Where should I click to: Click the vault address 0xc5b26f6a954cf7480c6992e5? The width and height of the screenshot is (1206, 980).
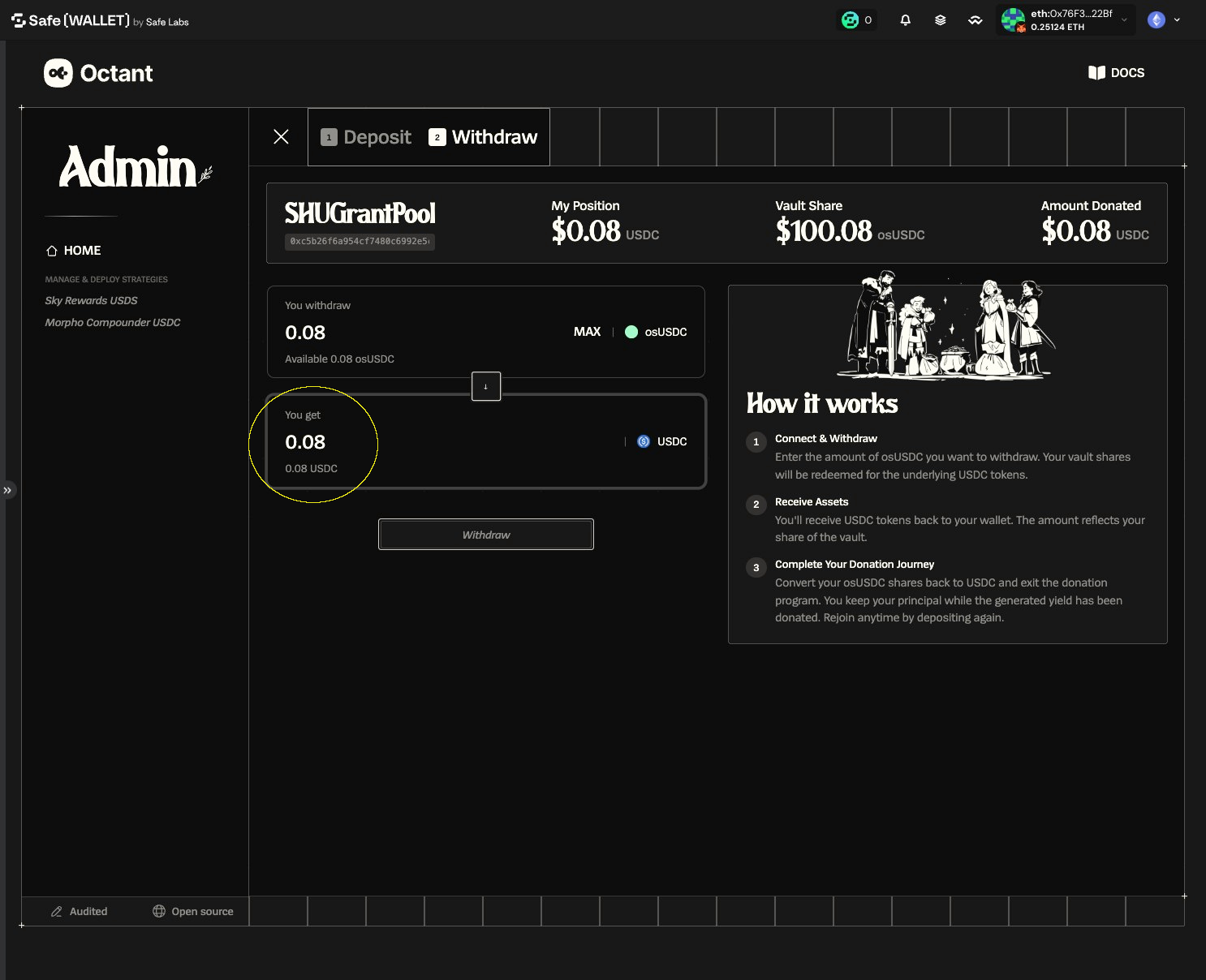tap(360, 242)
